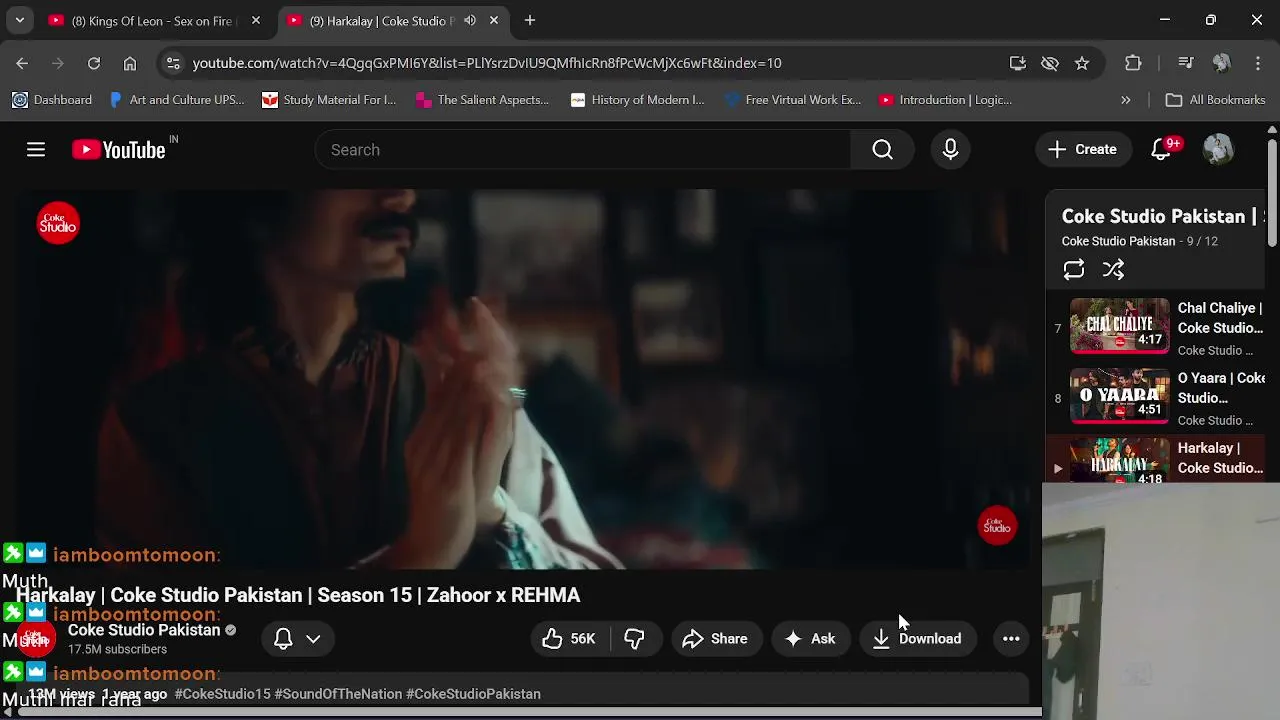Click the Coke Studio logo in the player's bottom-right corner
This screenshot has height=720, width=1280.
997,527
